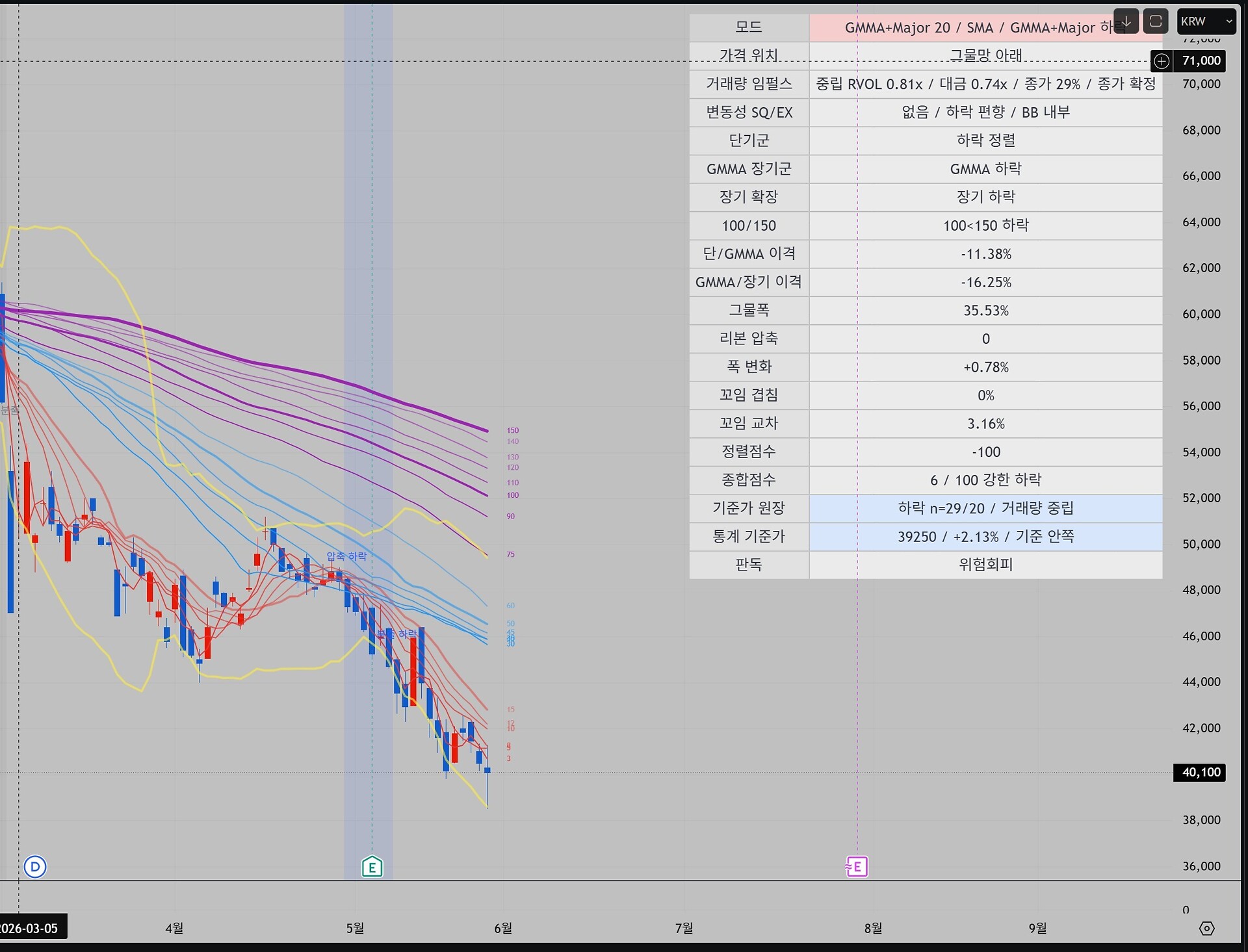Select the '그물망 아래' value cell
Image resolution: width=1248 pixels, height=952 pixels.
point(985,56)
